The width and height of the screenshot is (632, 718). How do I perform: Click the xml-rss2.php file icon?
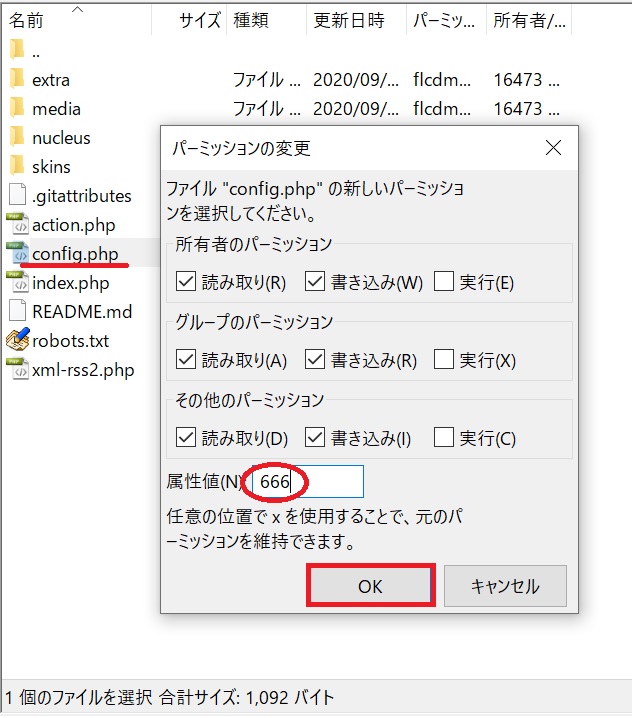[17, 369]
